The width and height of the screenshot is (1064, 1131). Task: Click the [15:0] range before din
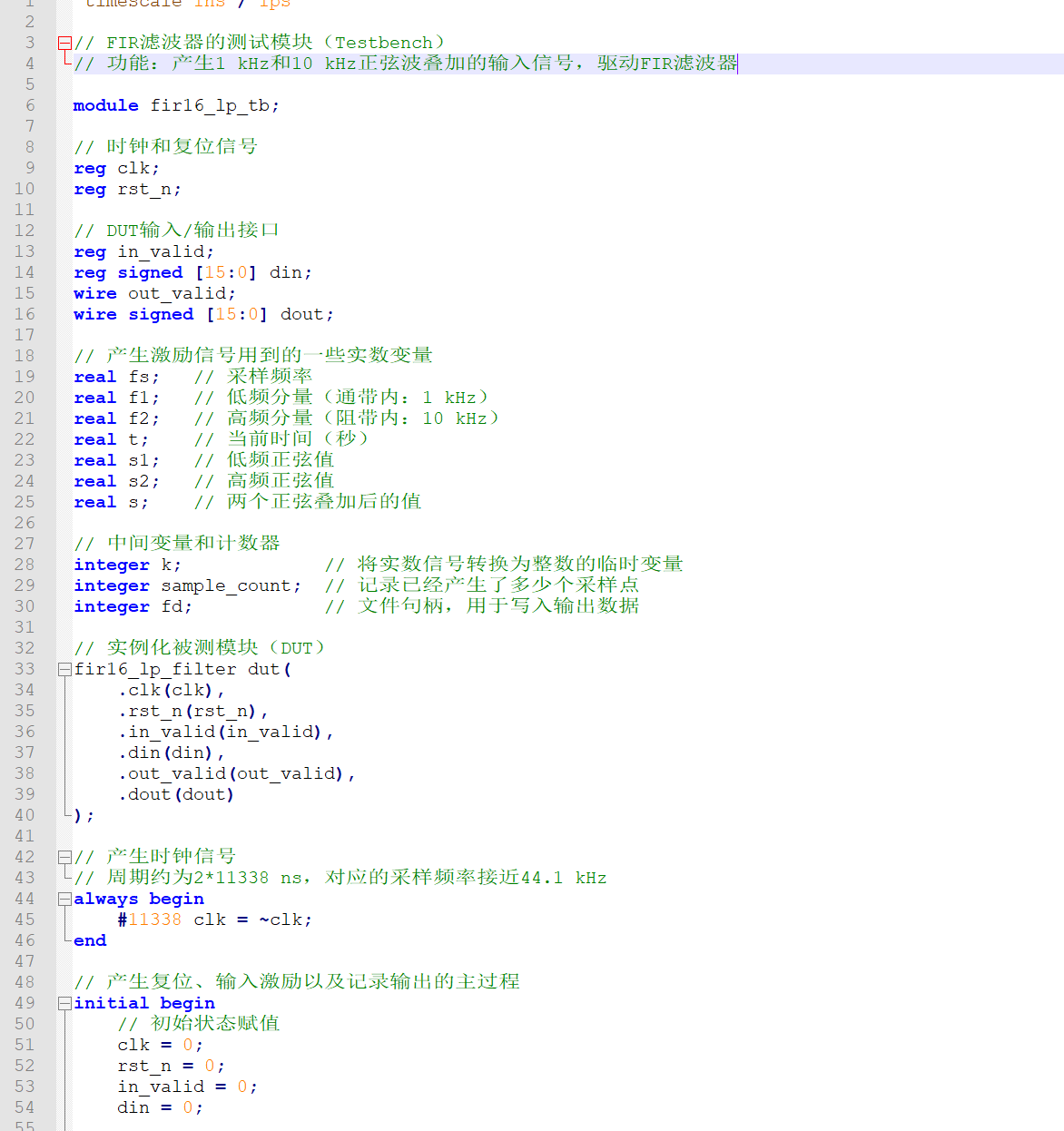point(226,272)
